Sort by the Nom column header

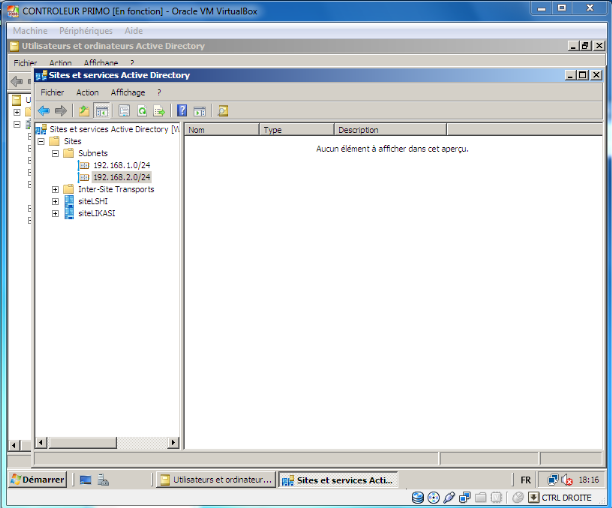click(x=222, y=130)
